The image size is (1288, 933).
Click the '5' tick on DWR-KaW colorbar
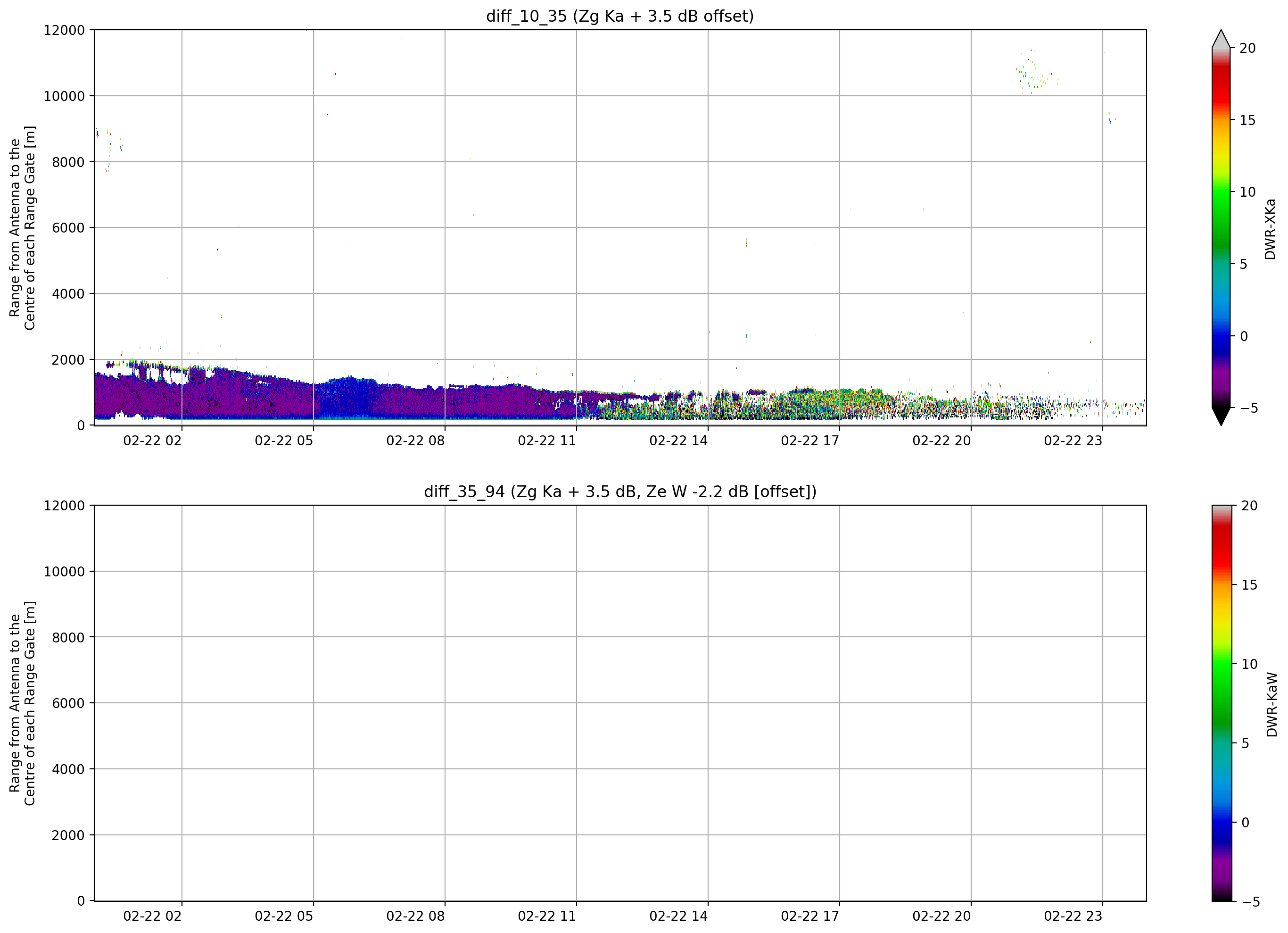[1246, 743]
